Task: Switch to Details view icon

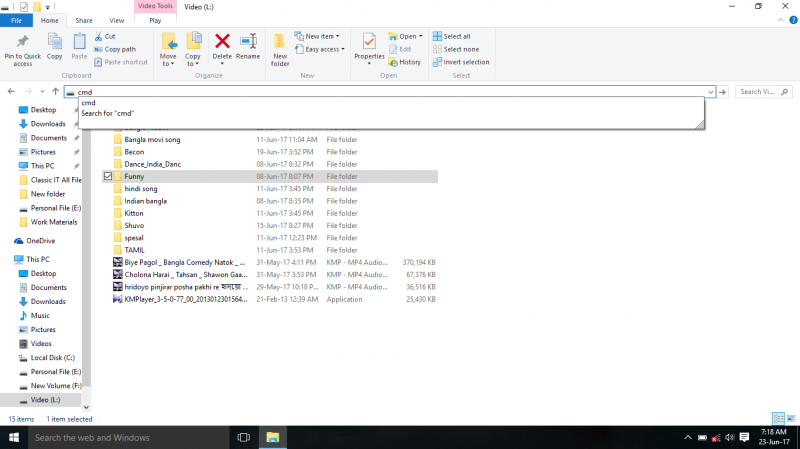Action: (x=778, y=419)
